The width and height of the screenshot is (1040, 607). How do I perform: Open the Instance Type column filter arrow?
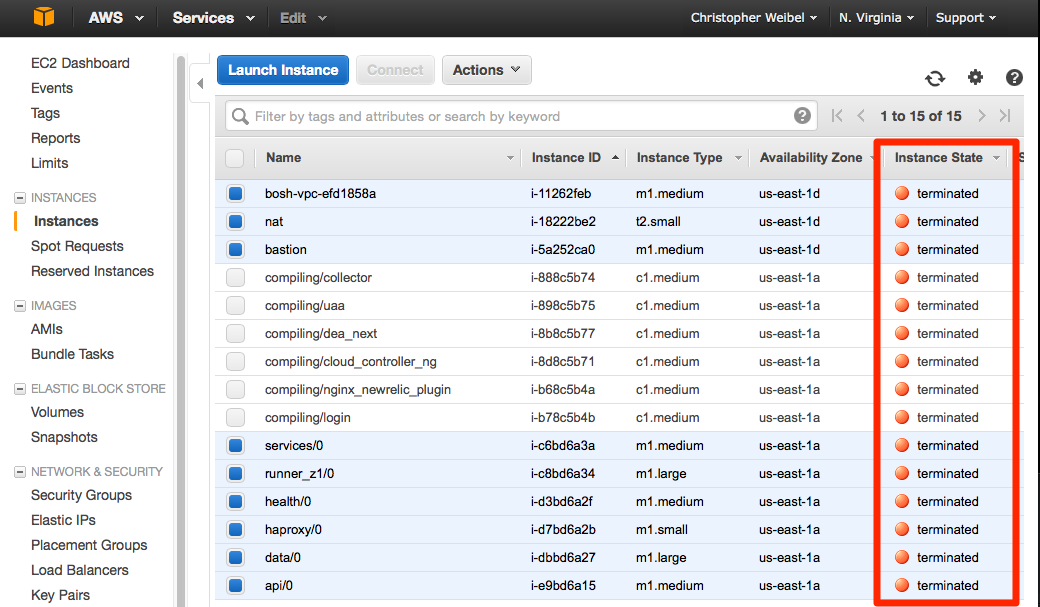pos(738,158)
